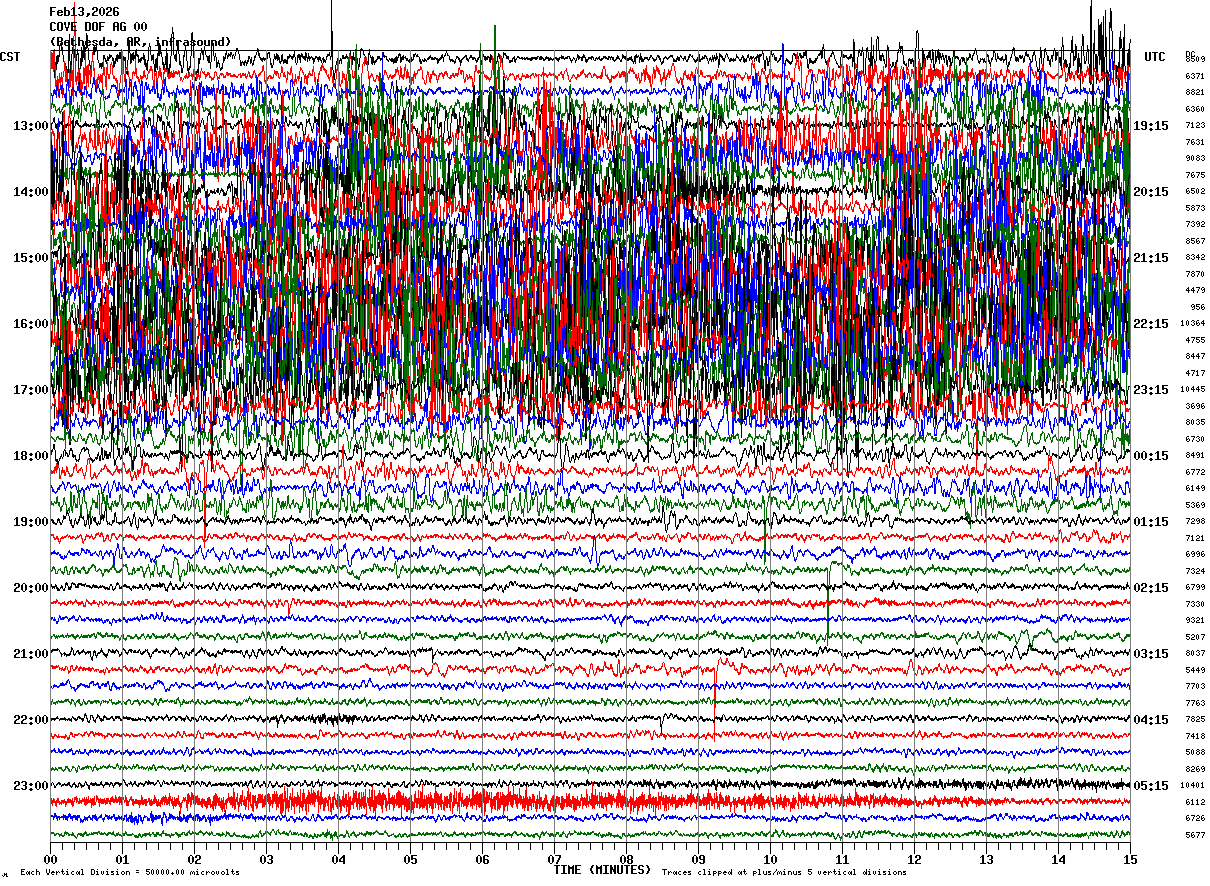
Task: Click the '13' minute axis tick label
Action: pos(986,859)
